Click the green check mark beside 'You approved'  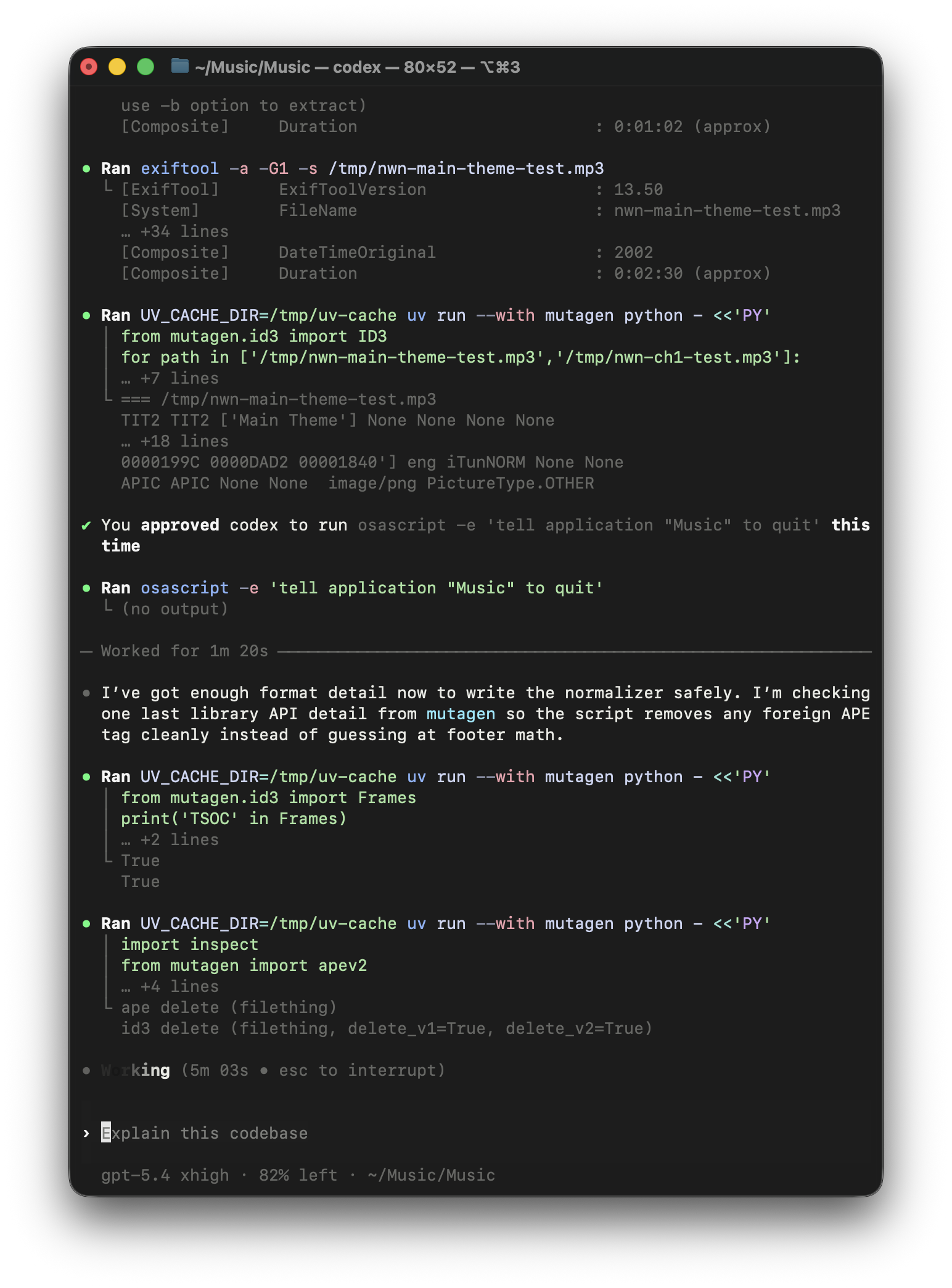[x=86, y=526]
